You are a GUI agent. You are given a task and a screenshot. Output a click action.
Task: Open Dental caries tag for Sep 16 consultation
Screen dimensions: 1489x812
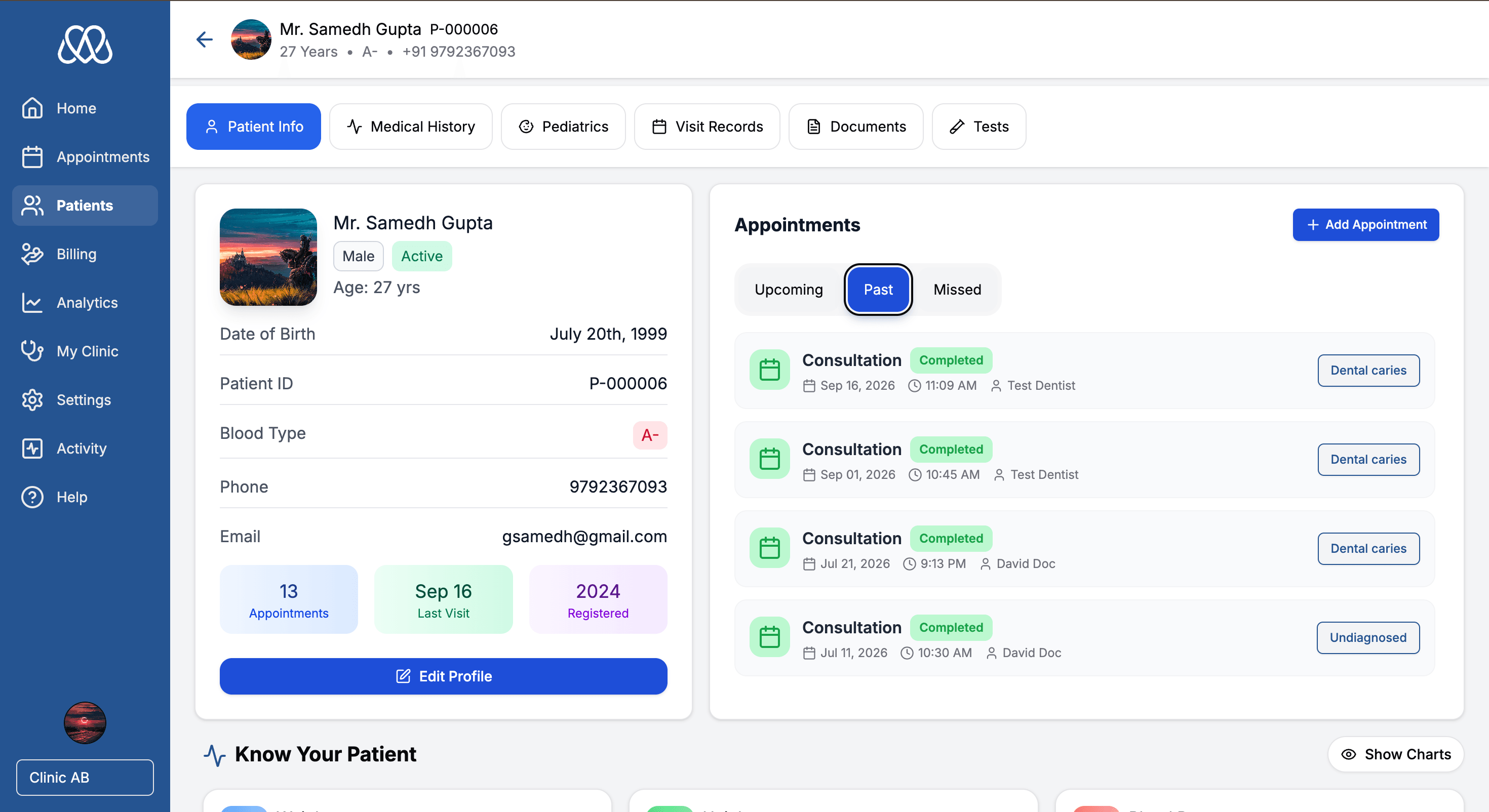1368,371
